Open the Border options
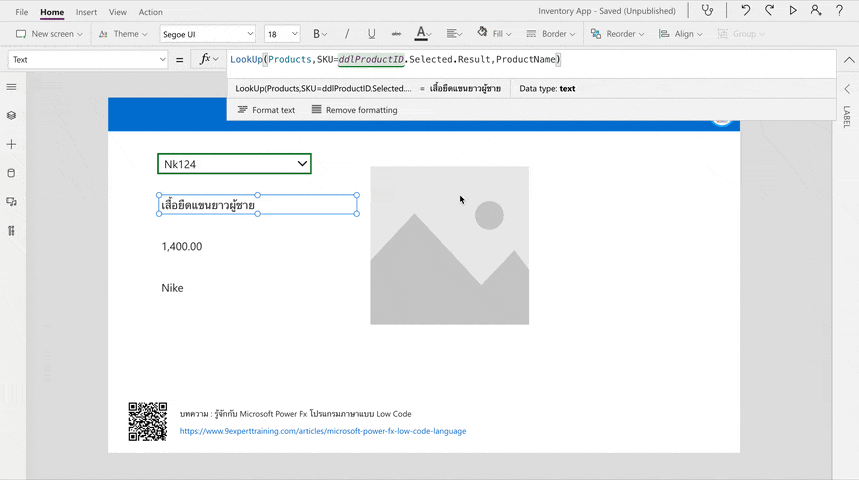 [551, 34]
